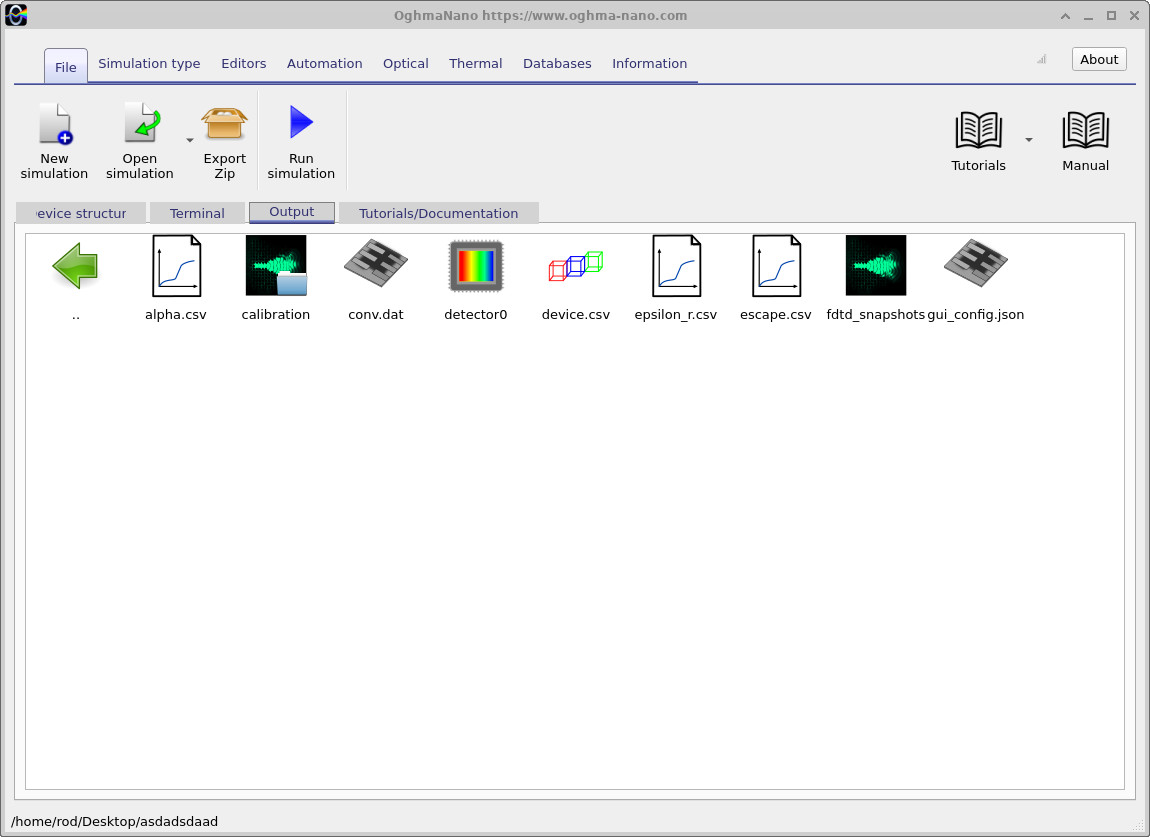1150x837 pixels.
Task: Select the fdtd_snapshots icon
Action: coord(876,266)
